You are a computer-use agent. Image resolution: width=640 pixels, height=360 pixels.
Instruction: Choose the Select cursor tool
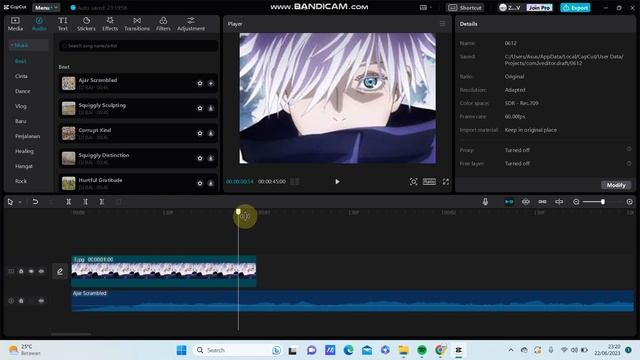tap(10, 202)
